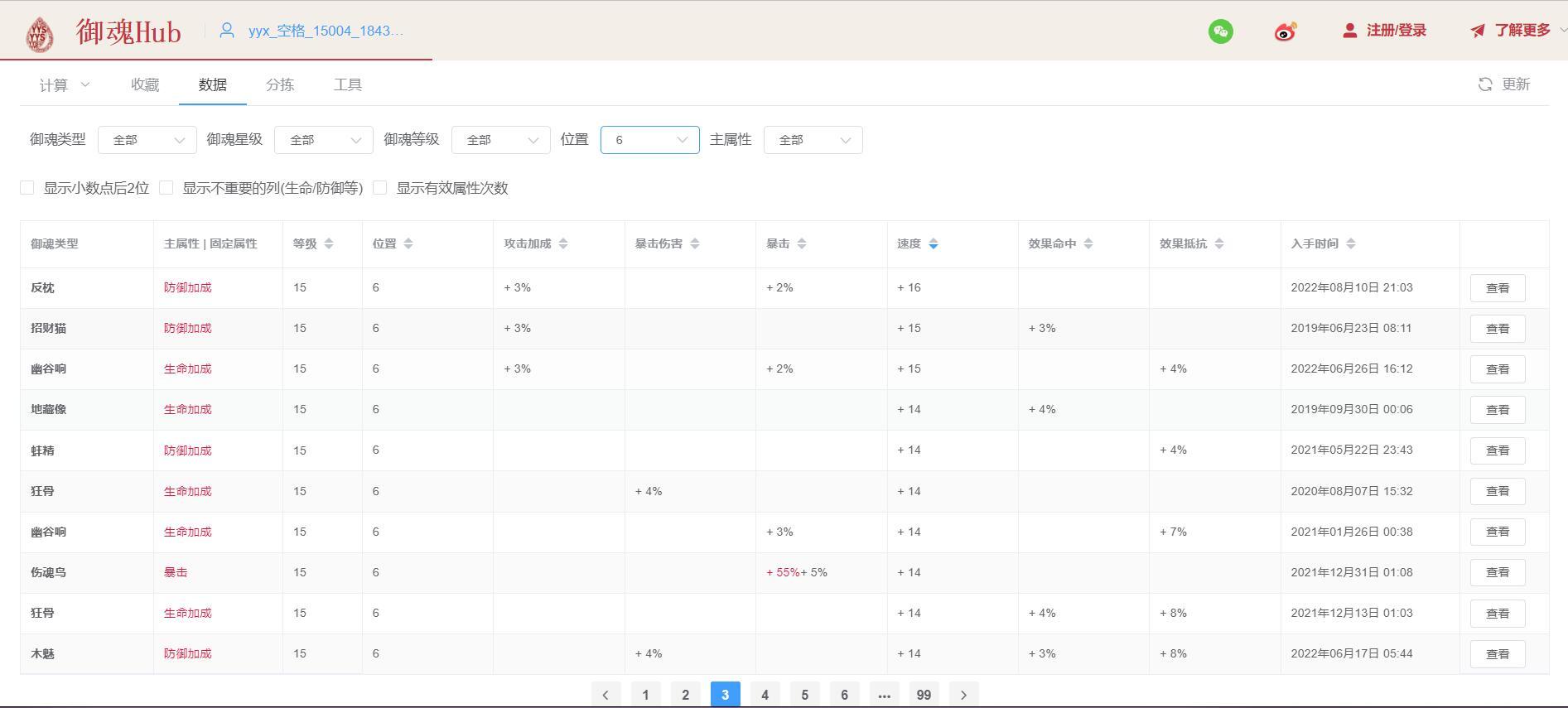Image resolution: width=1568 pixels, height=708 pixels.
Task: Click 查看 for 反枕 row
Action: (1498, 288)
